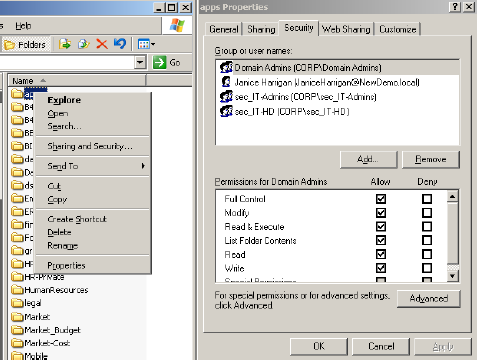Toggle Deny checkbox for Modify
Viewport: 477px width, 361px height.
point(427,213)
